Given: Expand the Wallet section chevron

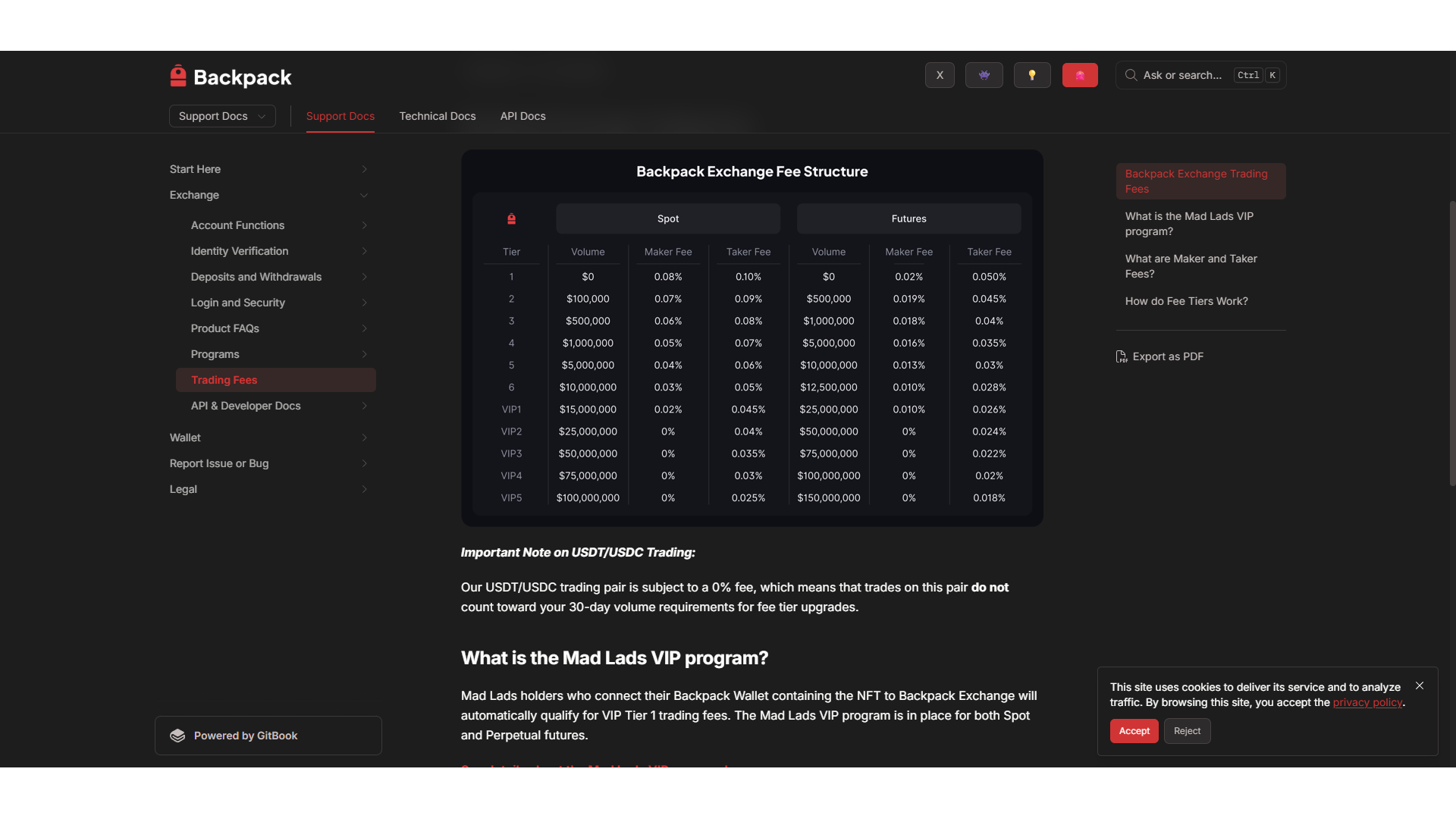Looking at the screenshot, I should [364, 438].
